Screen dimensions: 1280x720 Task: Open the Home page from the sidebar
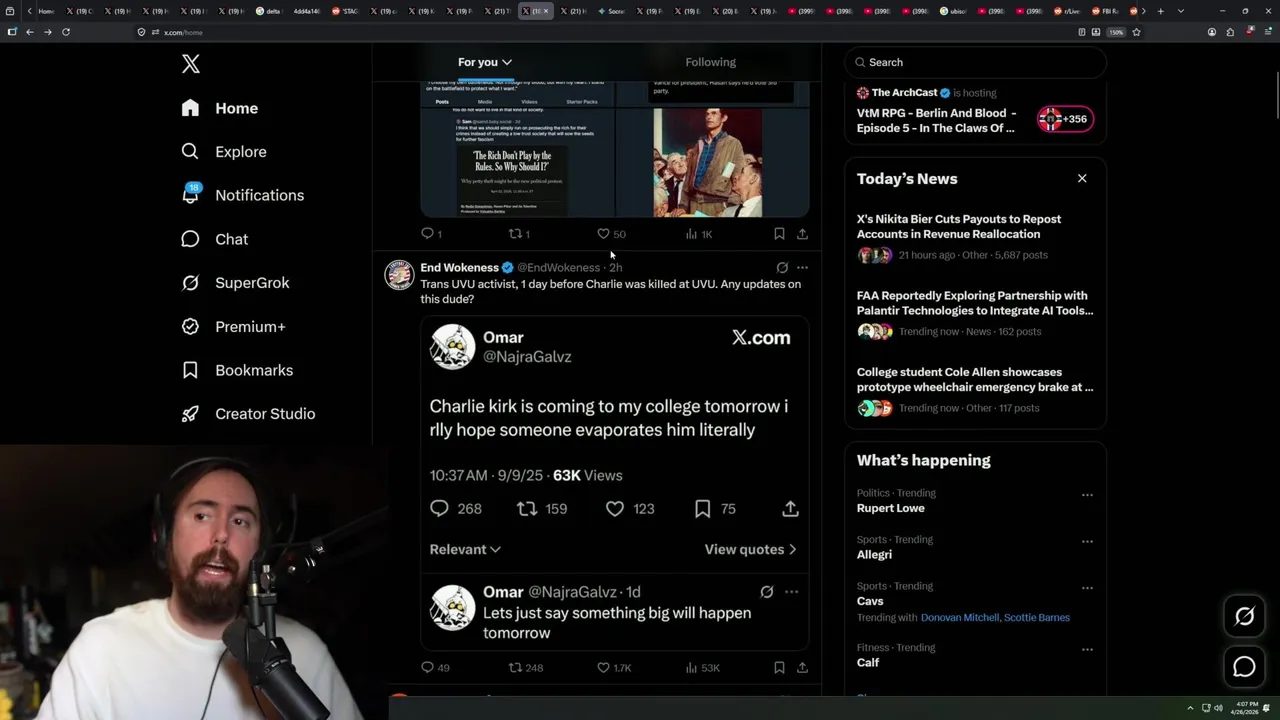[220, 108]
